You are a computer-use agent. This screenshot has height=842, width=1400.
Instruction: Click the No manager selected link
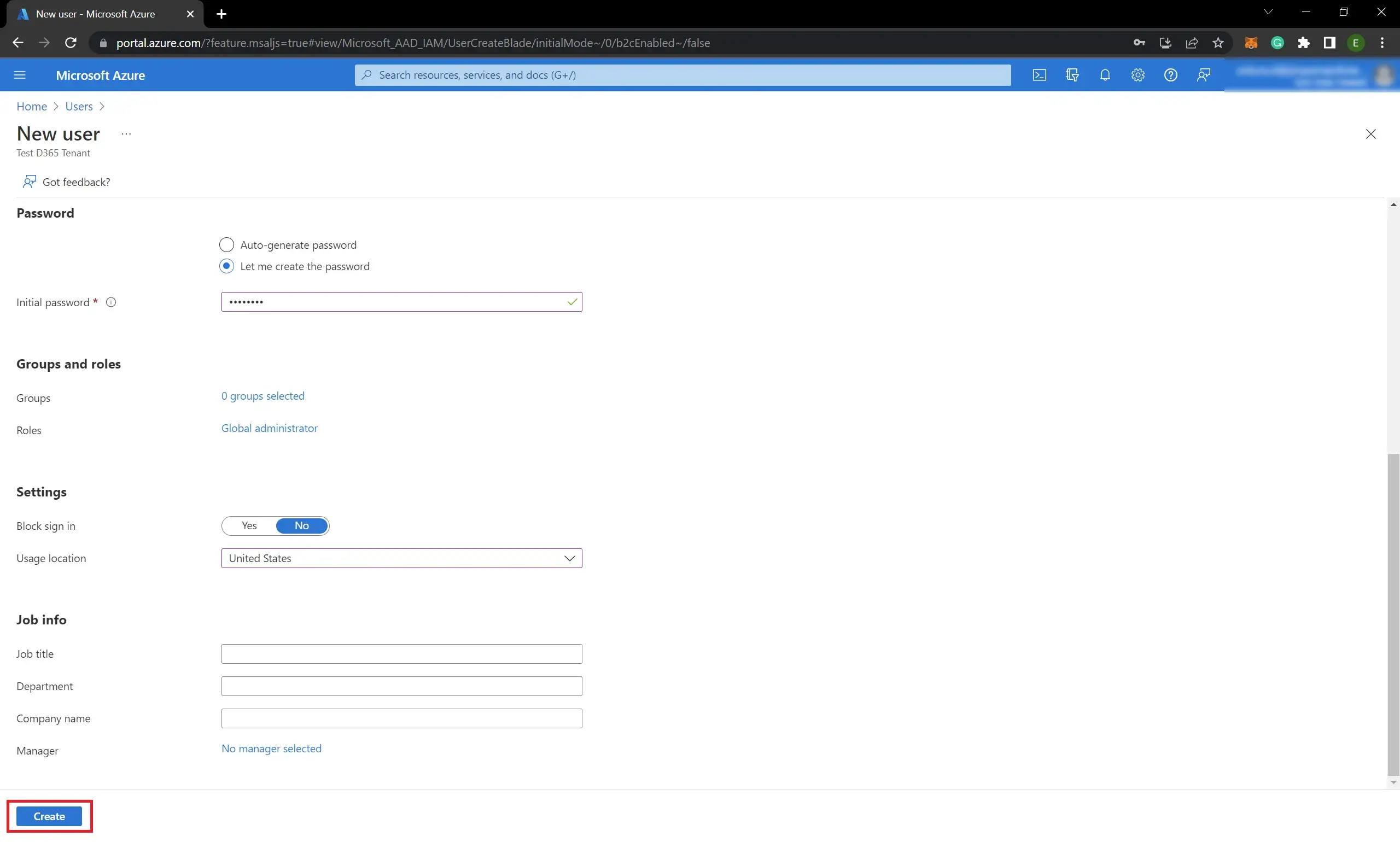point(271,748)
